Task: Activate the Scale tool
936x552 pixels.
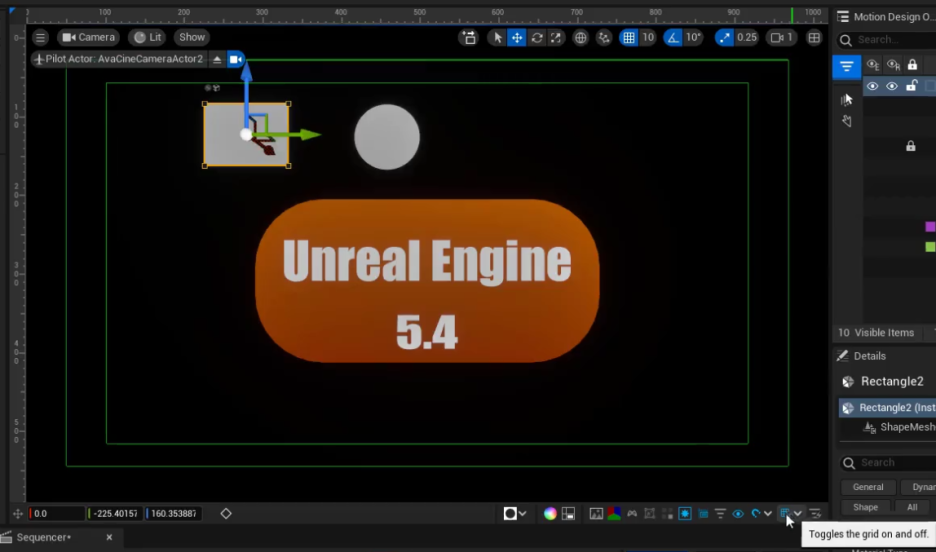Action: tap(556, 38)
